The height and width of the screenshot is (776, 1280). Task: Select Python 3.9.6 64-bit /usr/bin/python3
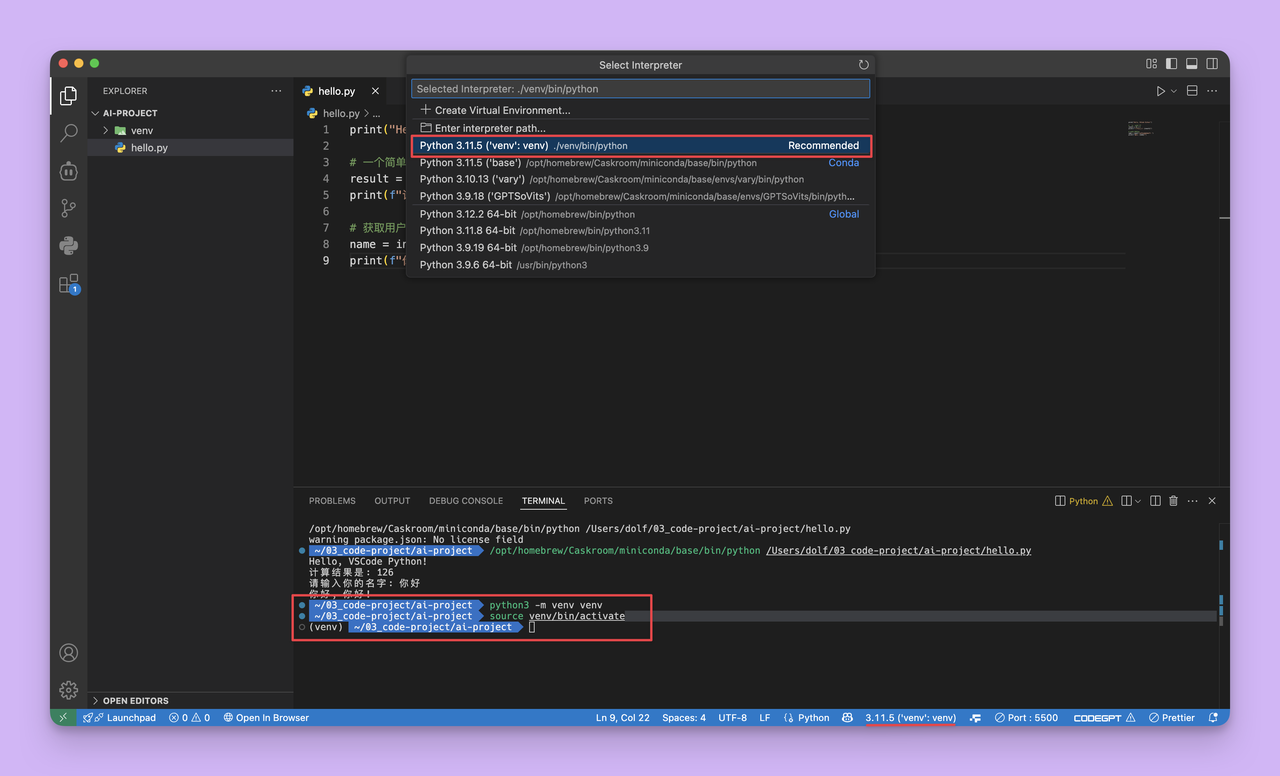641,265
